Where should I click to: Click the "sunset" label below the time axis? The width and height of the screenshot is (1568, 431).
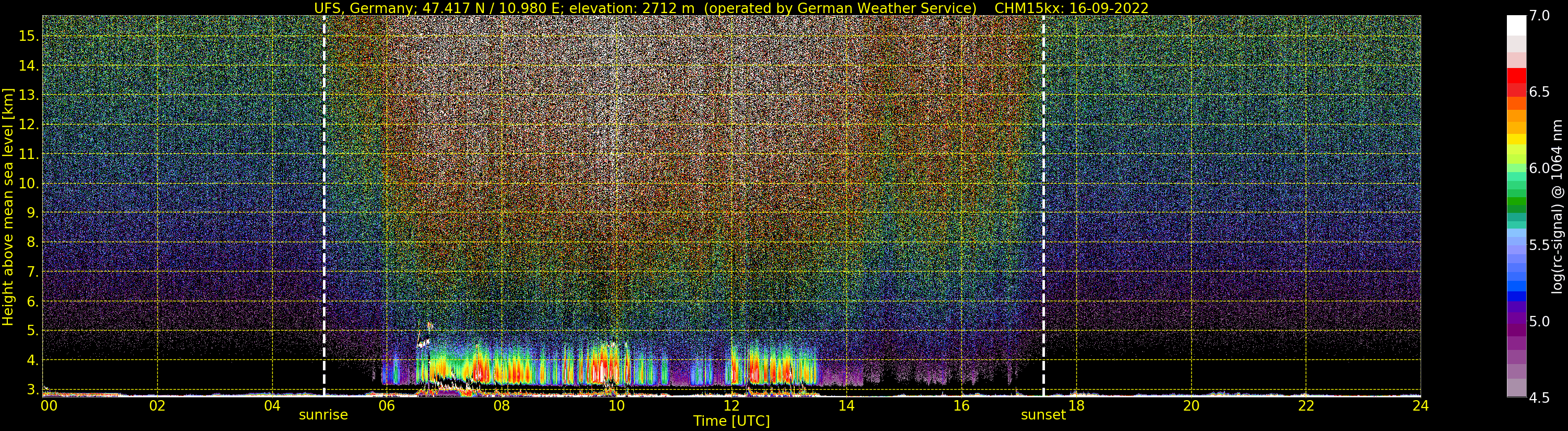(1043, 415)
